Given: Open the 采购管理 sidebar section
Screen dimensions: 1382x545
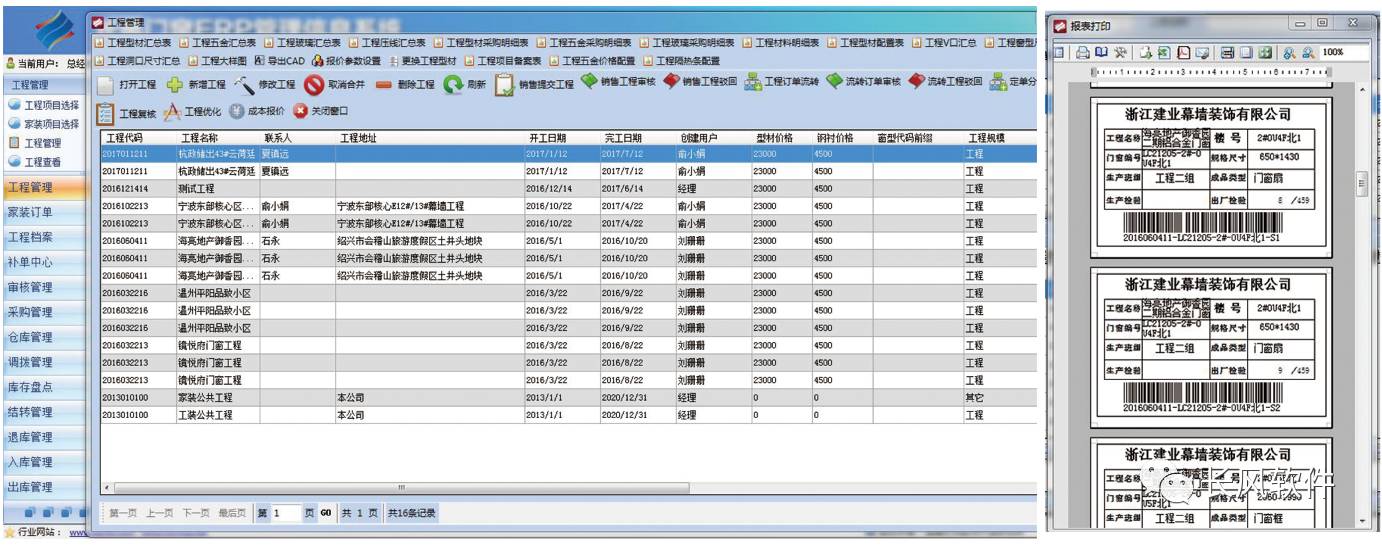Looking at the screenshot, I should [x=30, y=312].
